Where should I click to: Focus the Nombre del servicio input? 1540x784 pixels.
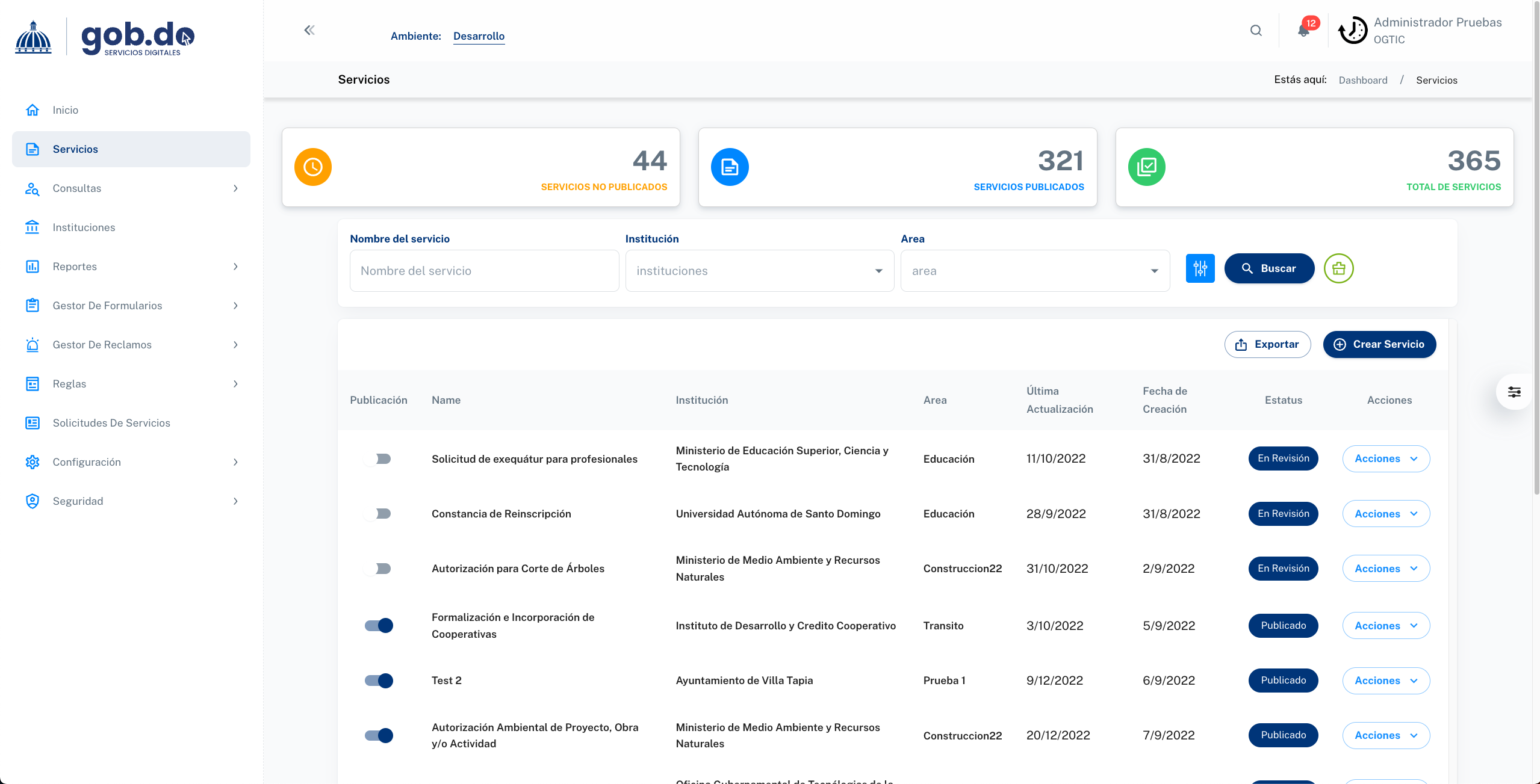(484, 271)
